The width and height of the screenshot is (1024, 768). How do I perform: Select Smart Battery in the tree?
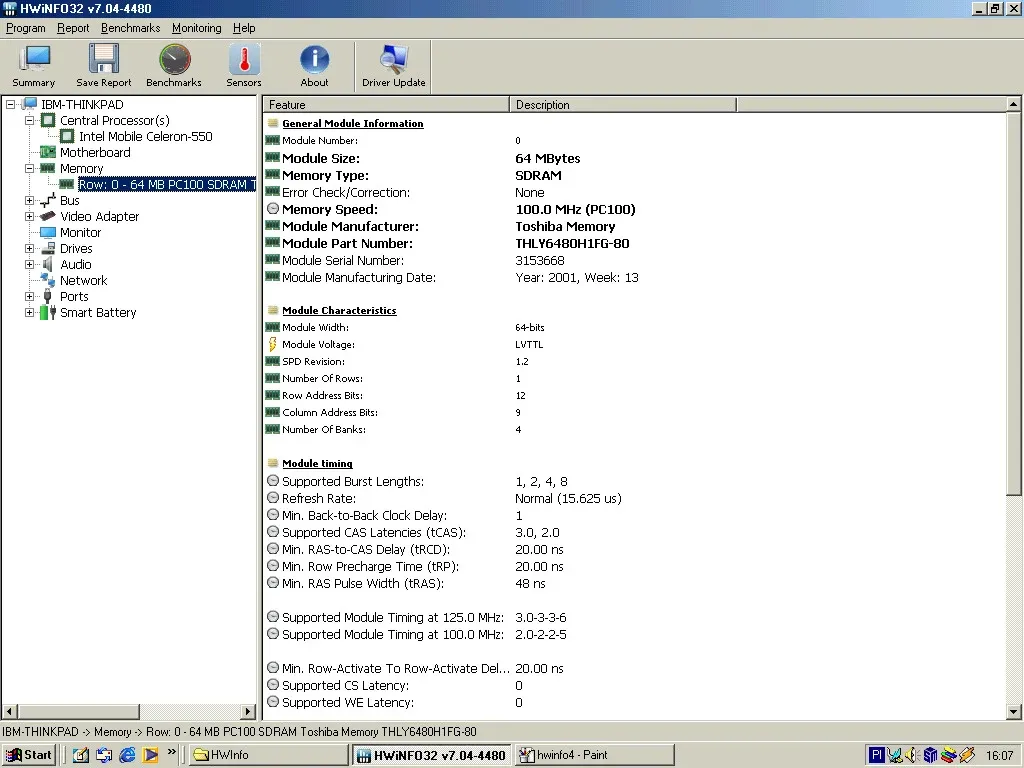[98, 312]
